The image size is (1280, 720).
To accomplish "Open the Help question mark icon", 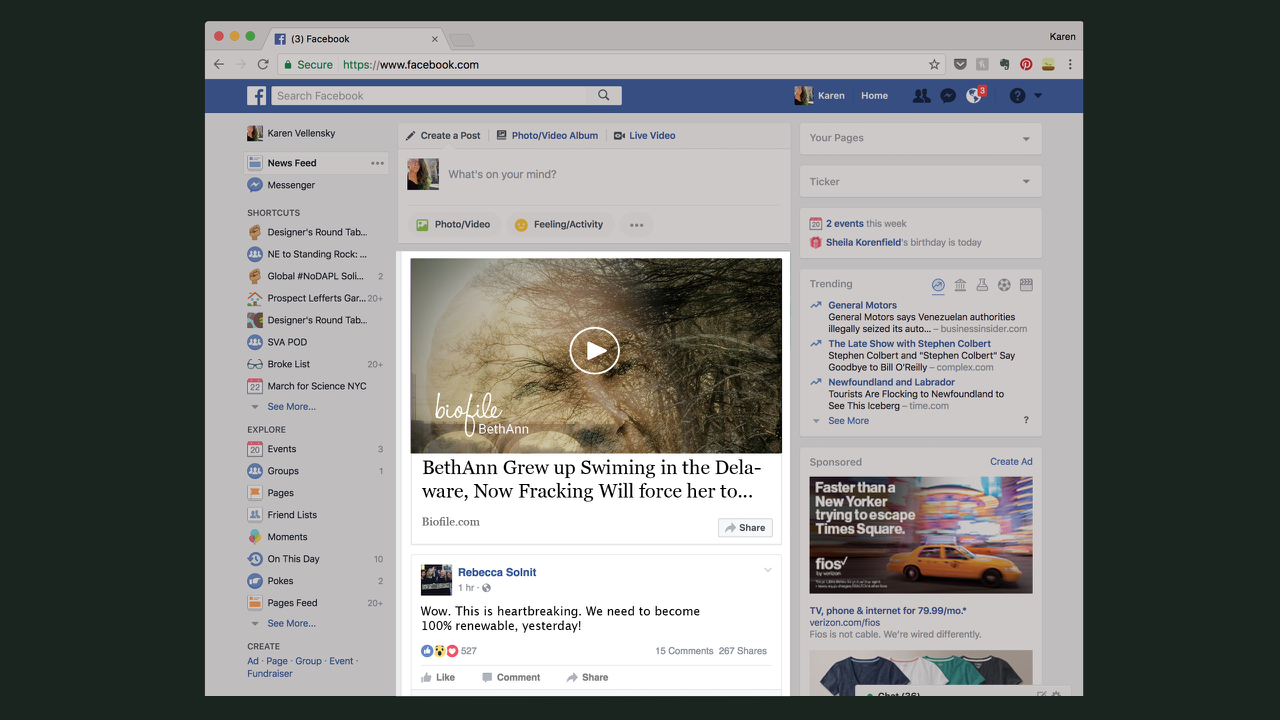I will [x=1017, y=96].
